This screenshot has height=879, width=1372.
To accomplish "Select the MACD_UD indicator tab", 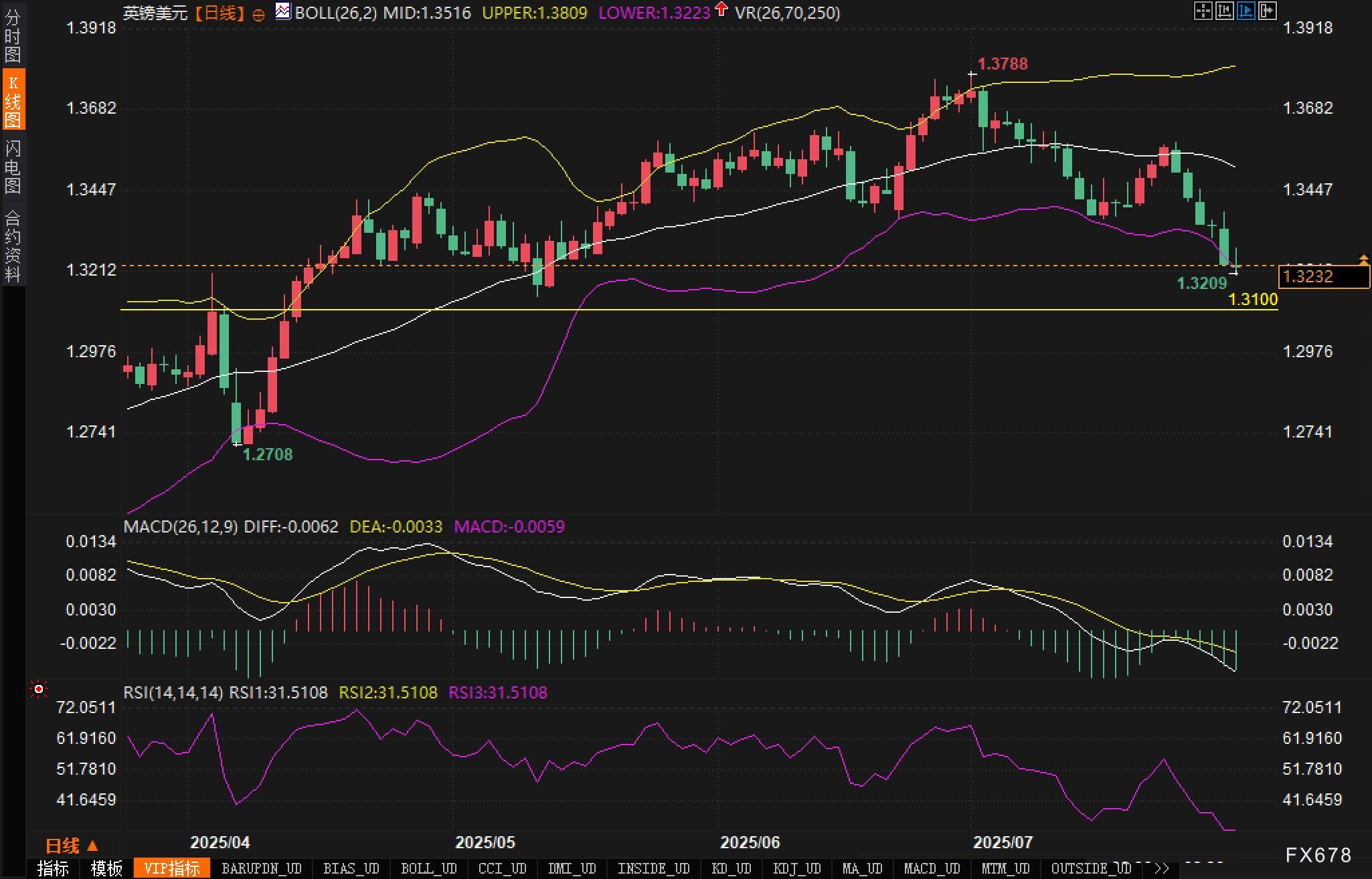I will [932, 868].
